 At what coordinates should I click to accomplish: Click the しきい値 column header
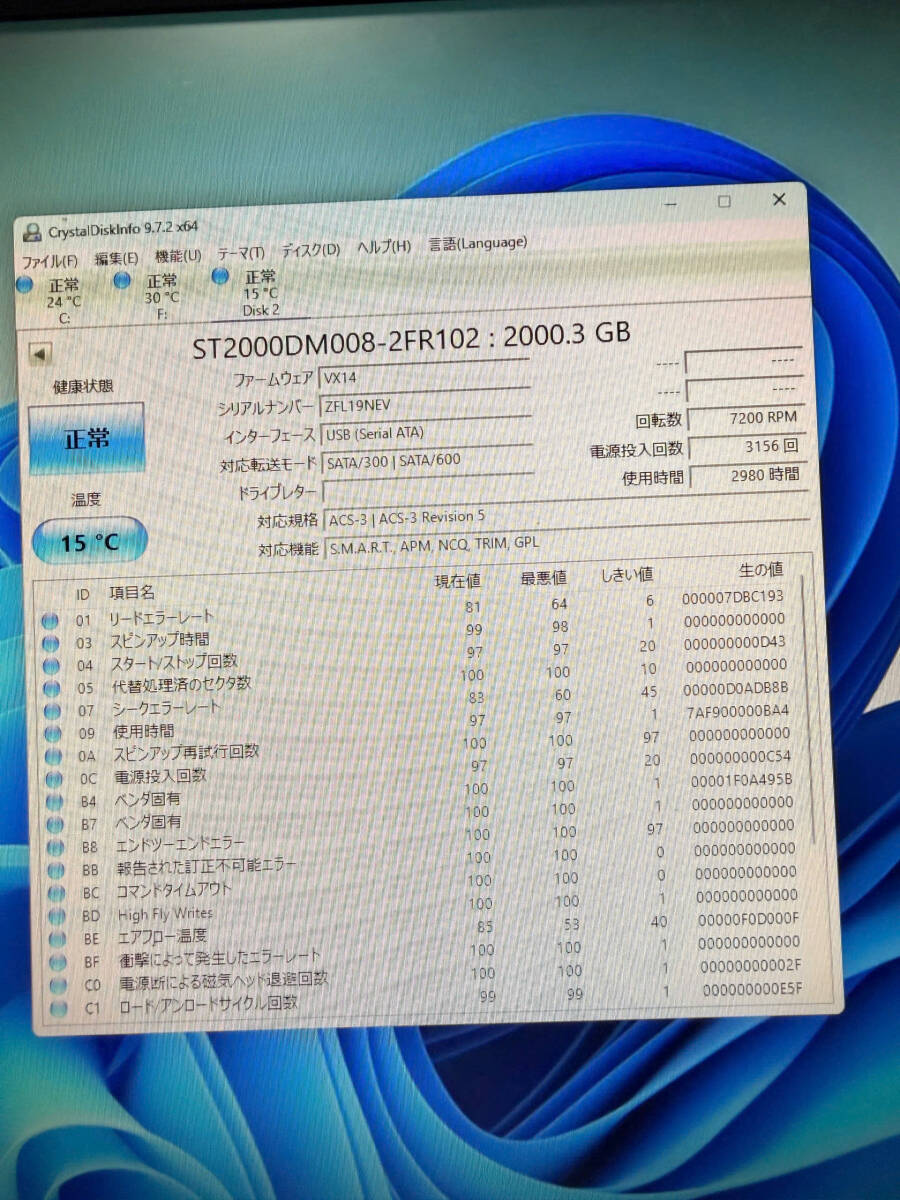[627, 574]
